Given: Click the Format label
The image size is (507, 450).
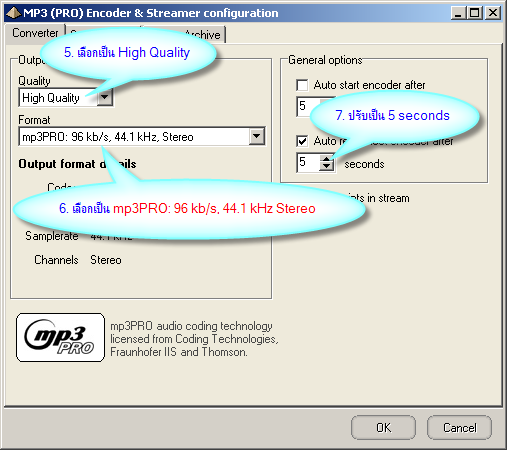Looking at the screenshot, I should pyautogui.click(x=34, y=120).
